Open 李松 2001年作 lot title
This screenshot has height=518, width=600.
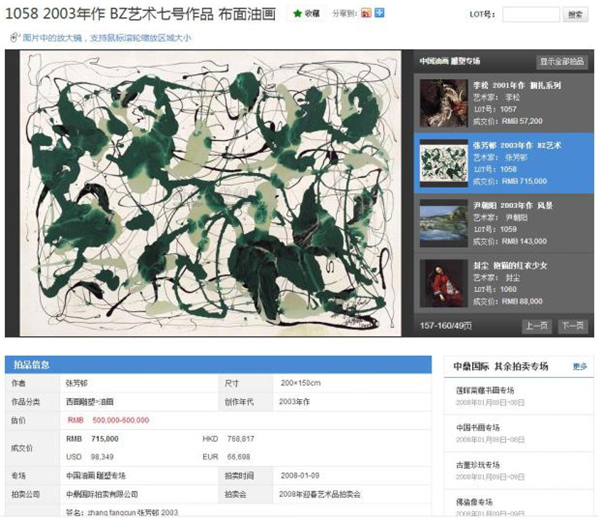point(517,85)
